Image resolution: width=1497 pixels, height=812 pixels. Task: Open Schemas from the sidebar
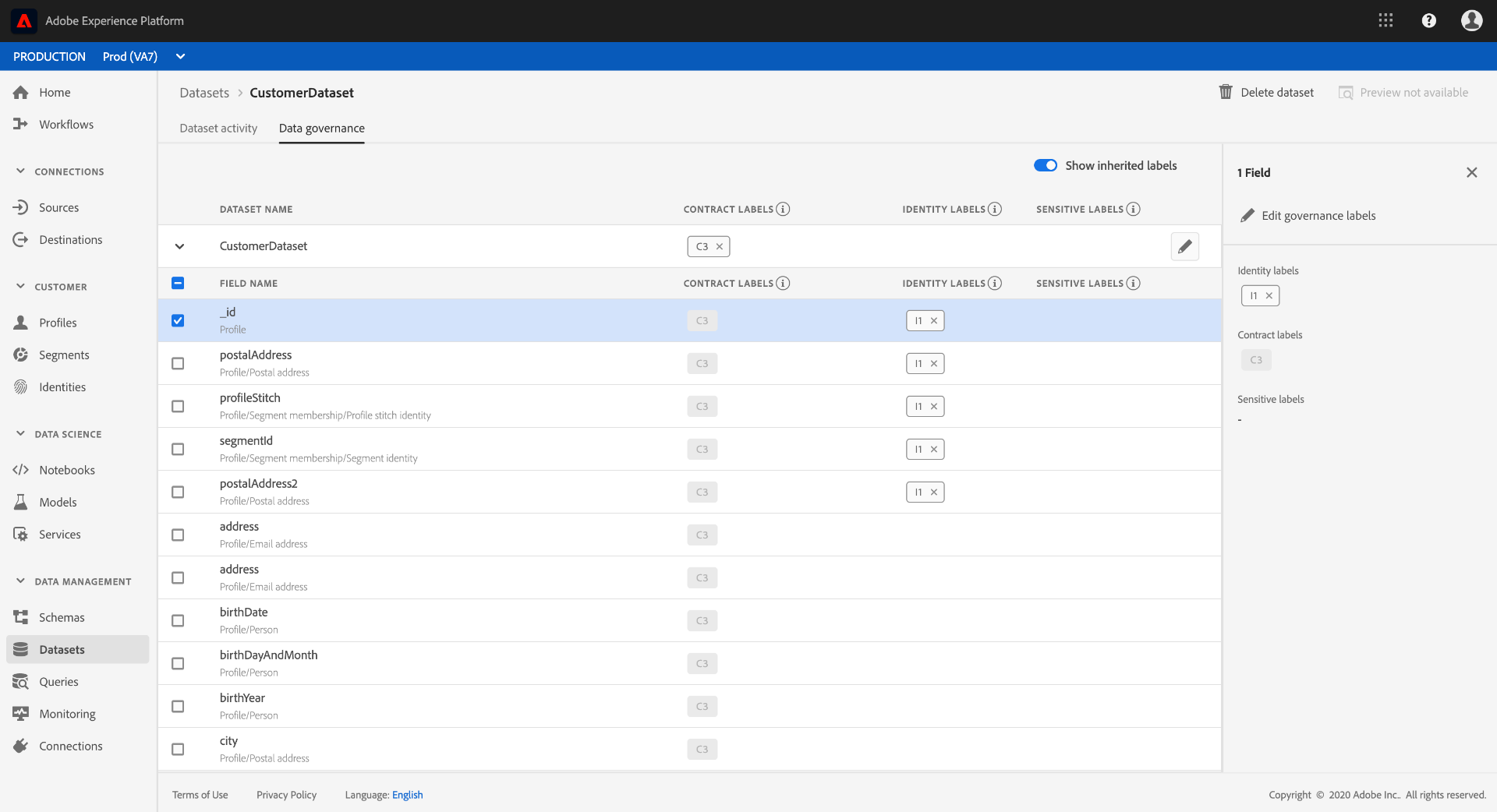pyautogui.click(x=62, y=618)
